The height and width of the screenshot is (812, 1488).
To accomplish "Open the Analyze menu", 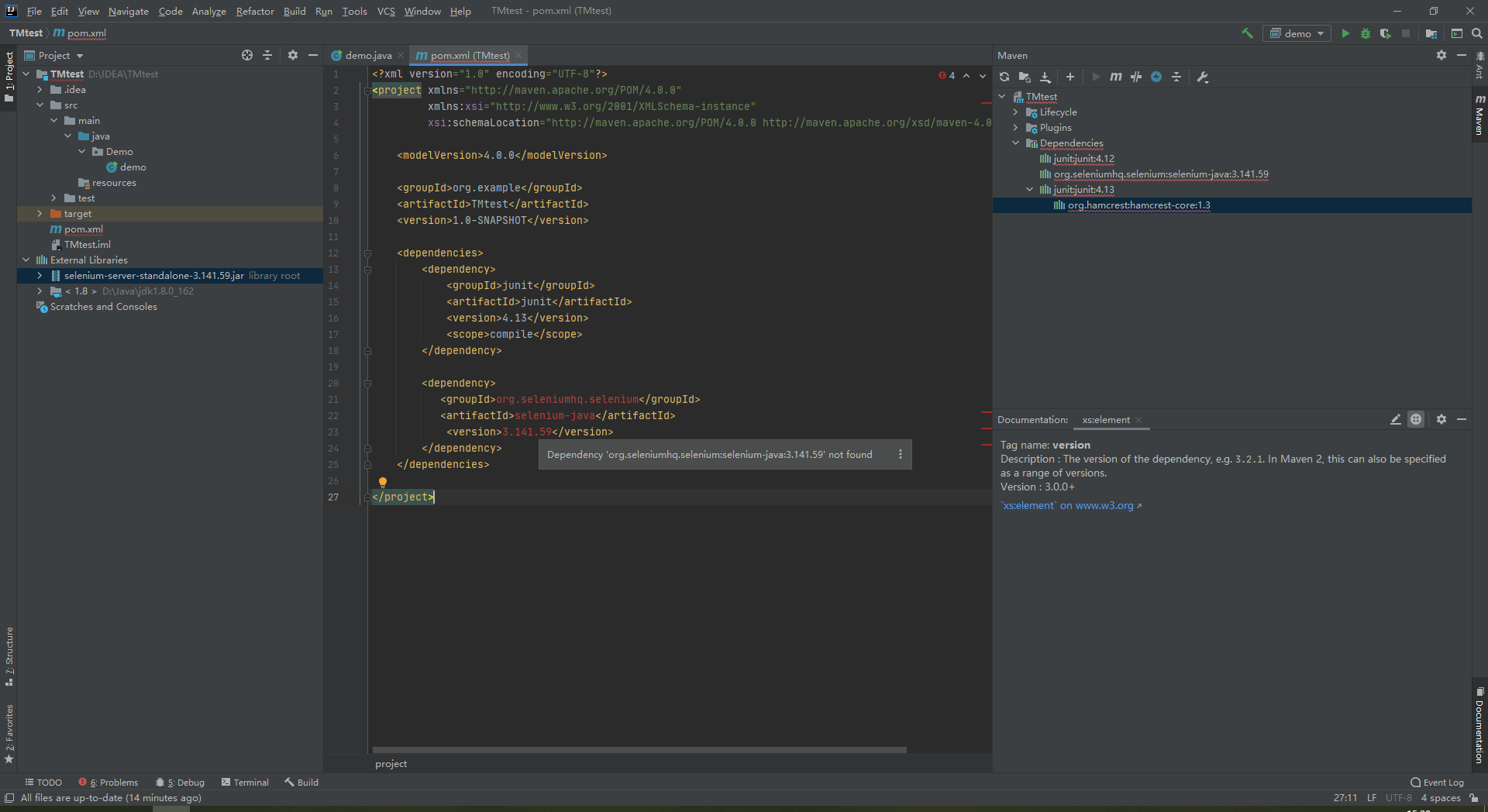I will point(208,11).
